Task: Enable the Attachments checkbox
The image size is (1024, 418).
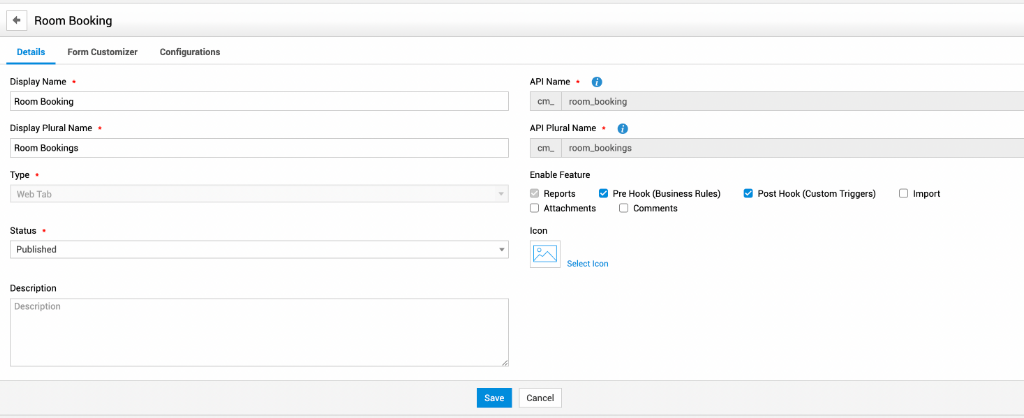Action: pos(535,209)
